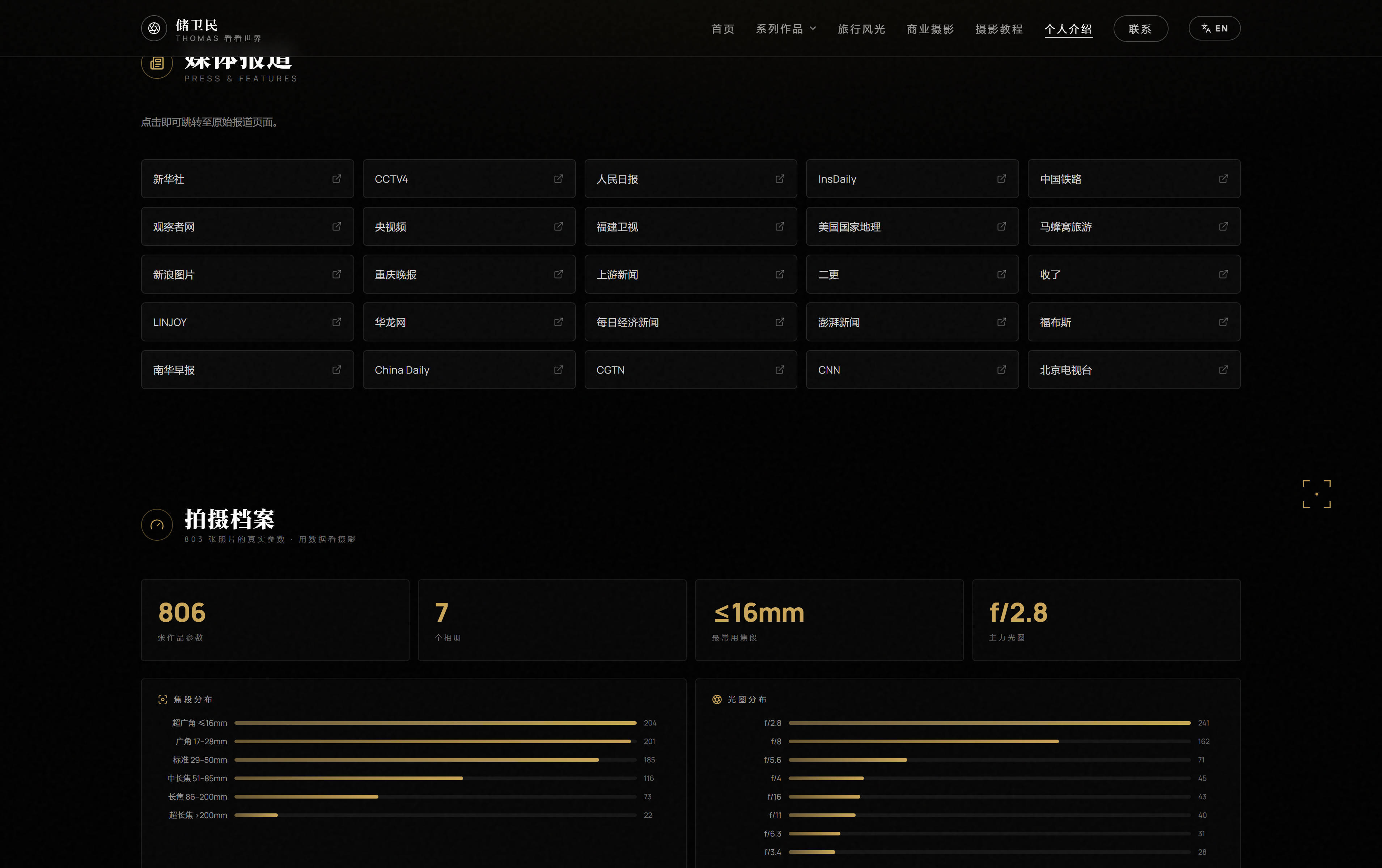The height and width of the screenshot is (868, 1382).
Task: Open external link icon on 澎湃新闻 card
Action: [1001, 322]
